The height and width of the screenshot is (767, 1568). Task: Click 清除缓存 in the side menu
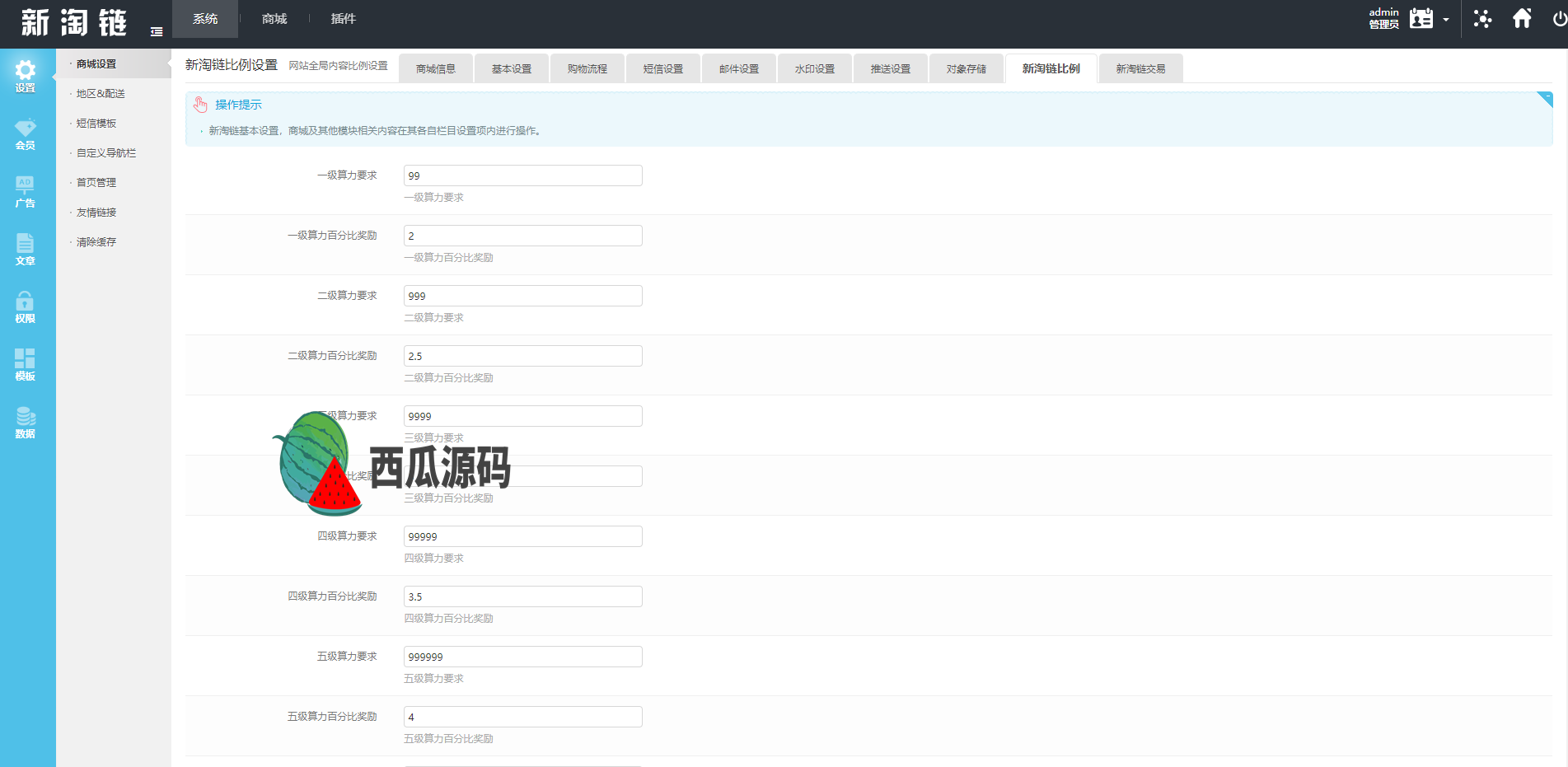[96, 242]
